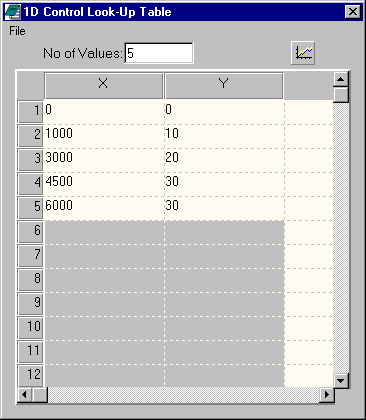The width and height of the screenshot is (366, 420).
Task: Close the 1D Control Look-Up Table window
Action: pos(353,12)
